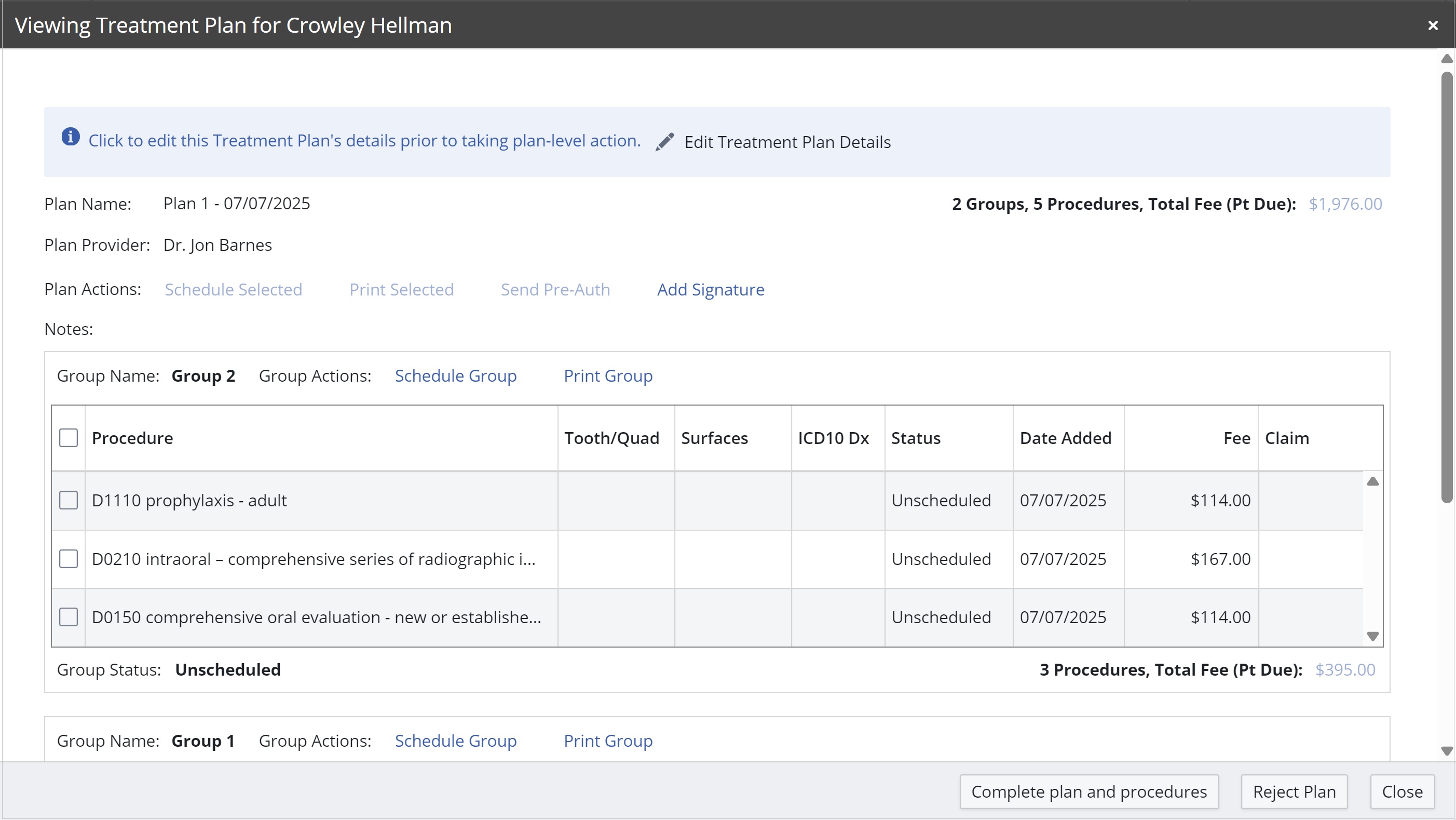Click the Group 2 name label
Image resolution: width=1456 pixels, height=820 pixels.
click(x=203, y=375)
